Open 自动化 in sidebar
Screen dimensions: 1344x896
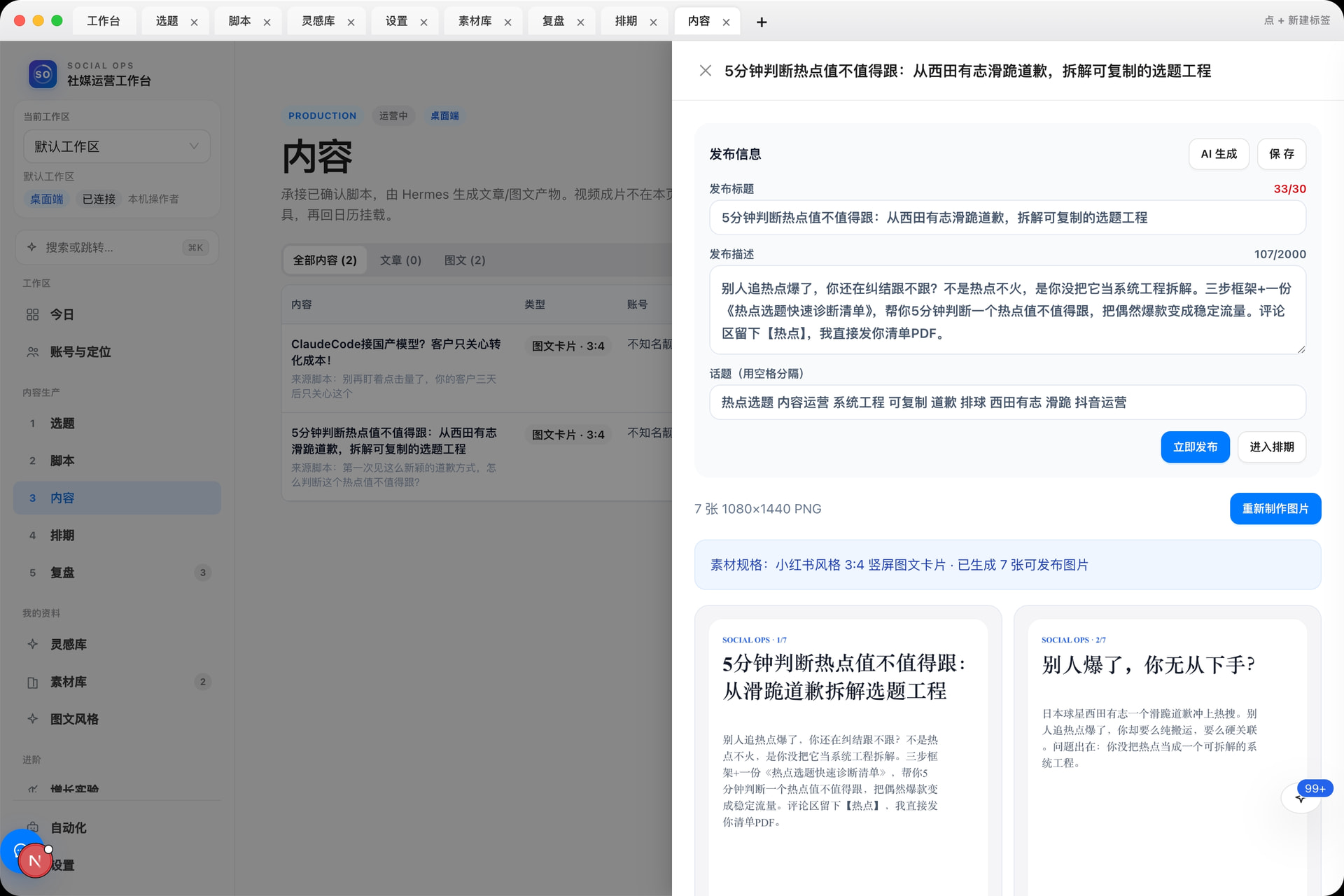tap(117, 827)
